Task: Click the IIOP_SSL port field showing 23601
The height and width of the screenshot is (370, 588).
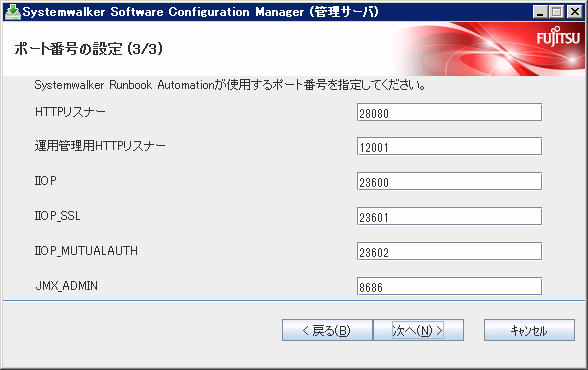Action: click(449, 216)
